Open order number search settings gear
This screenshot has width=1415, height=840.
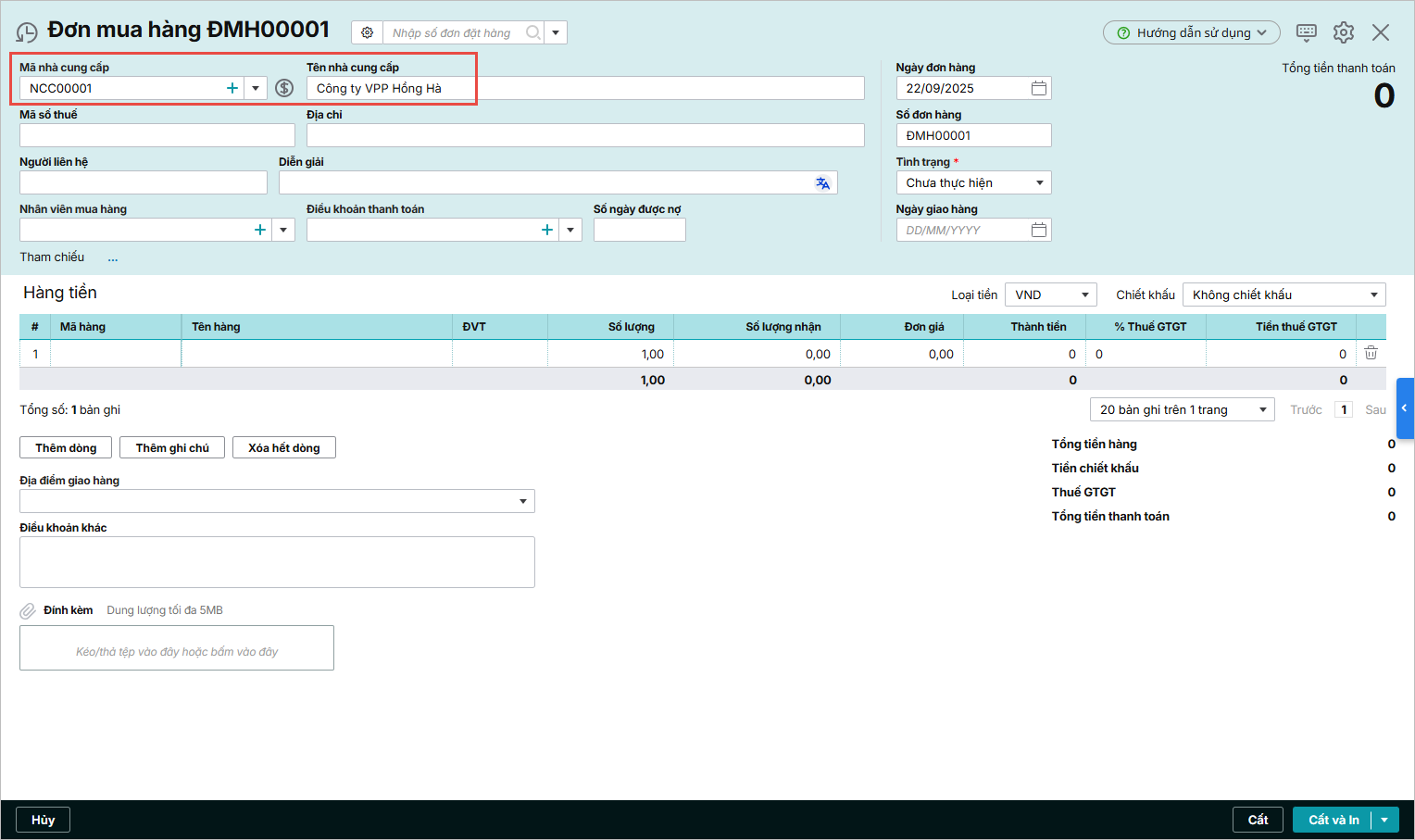click(x=367, y=32)
